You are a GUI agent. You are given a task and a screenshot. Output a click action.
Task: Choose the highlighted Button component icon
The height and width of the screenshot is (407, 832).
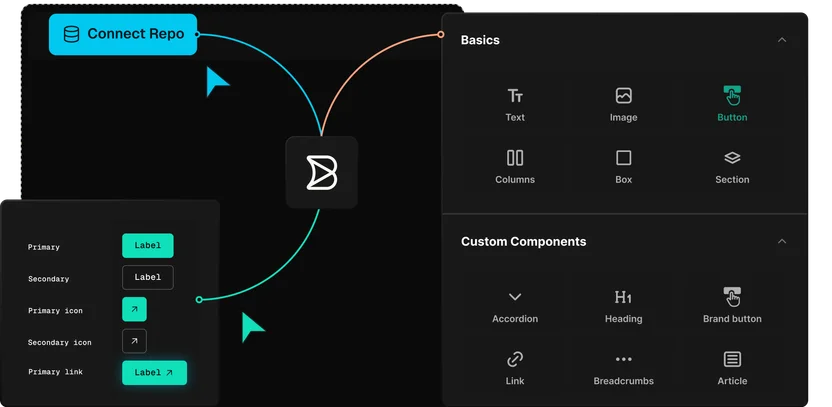pos(732,96)
